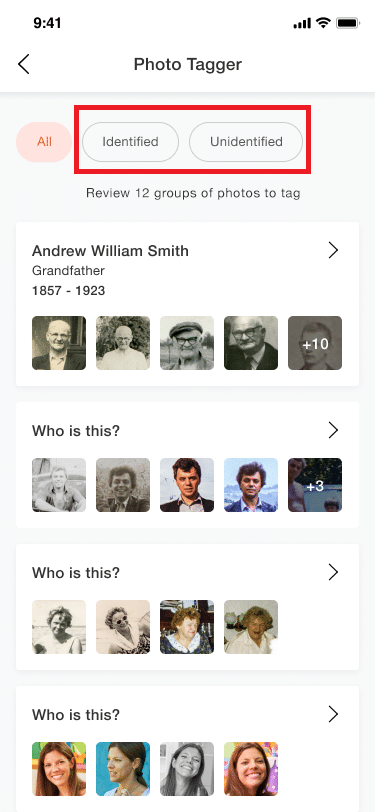The width and height of the screenshot is (375, 812).
Task: Tap the back arrow icon
Action: [x=24, y=64]
